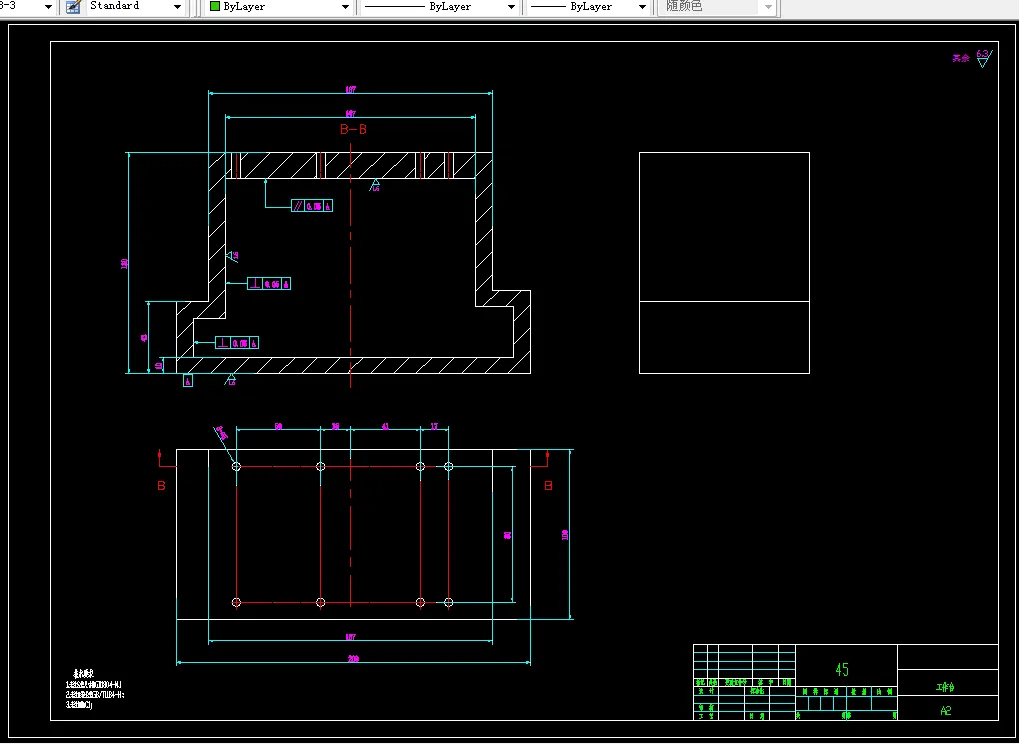Open the color control ByLayer dropdown
This screenshot has height=744, width=1019.
coord(280,6)
